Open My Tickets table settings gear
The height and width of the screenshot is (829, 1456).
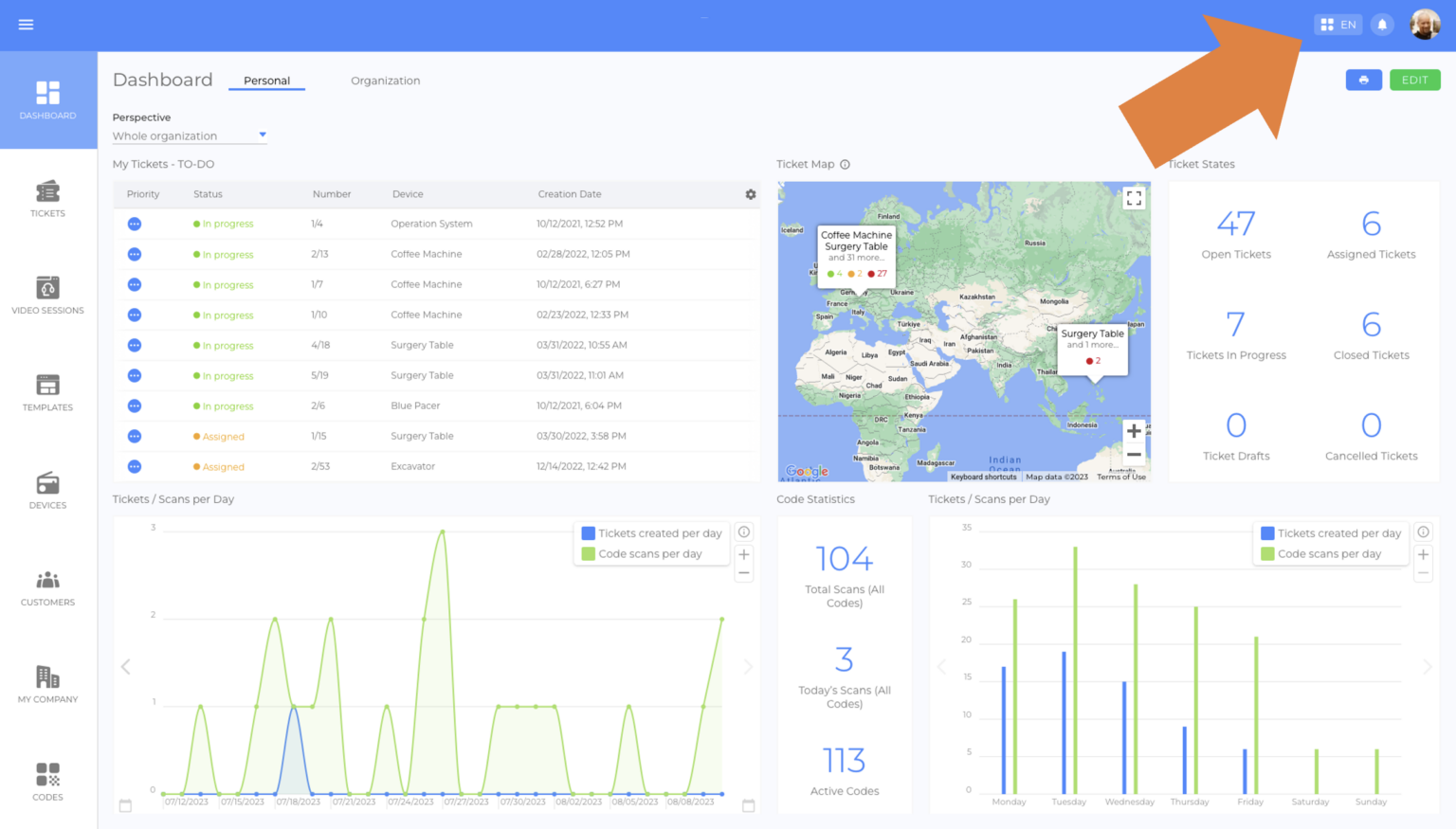pyautogui.click(x=751, y=194)
